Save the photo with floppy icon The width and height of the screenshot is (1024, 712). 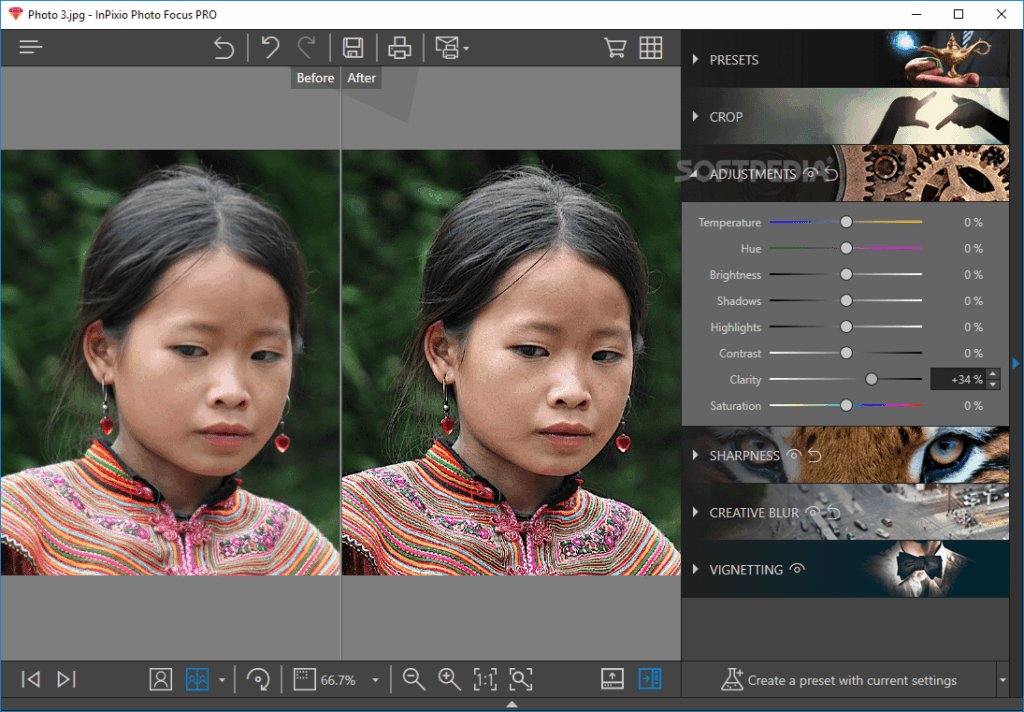click(x=353, y=48)
